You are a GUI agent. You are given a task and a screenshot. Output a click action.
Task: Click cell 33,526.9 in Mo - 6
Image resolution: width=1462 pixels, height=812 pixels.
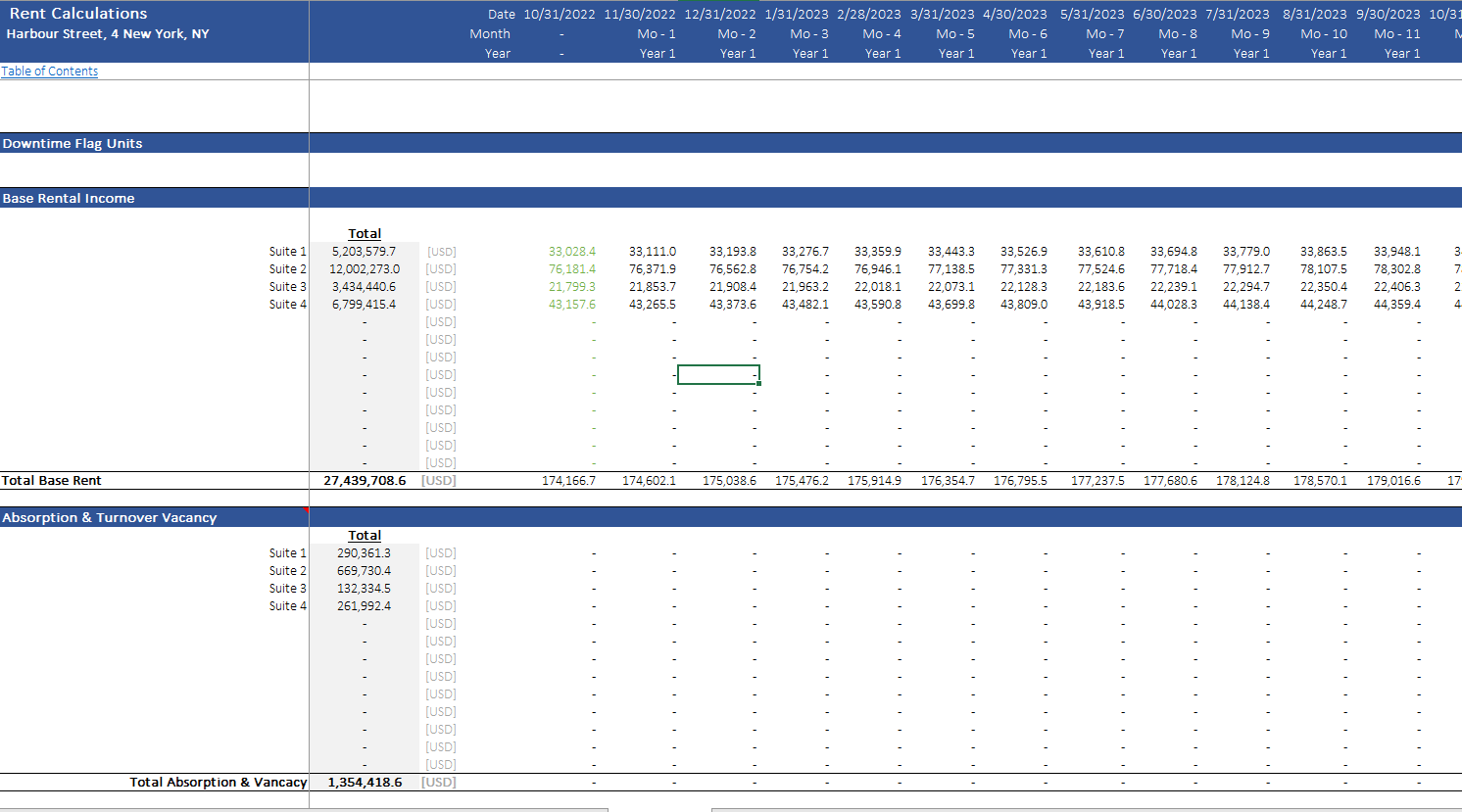pos(1024,252)
